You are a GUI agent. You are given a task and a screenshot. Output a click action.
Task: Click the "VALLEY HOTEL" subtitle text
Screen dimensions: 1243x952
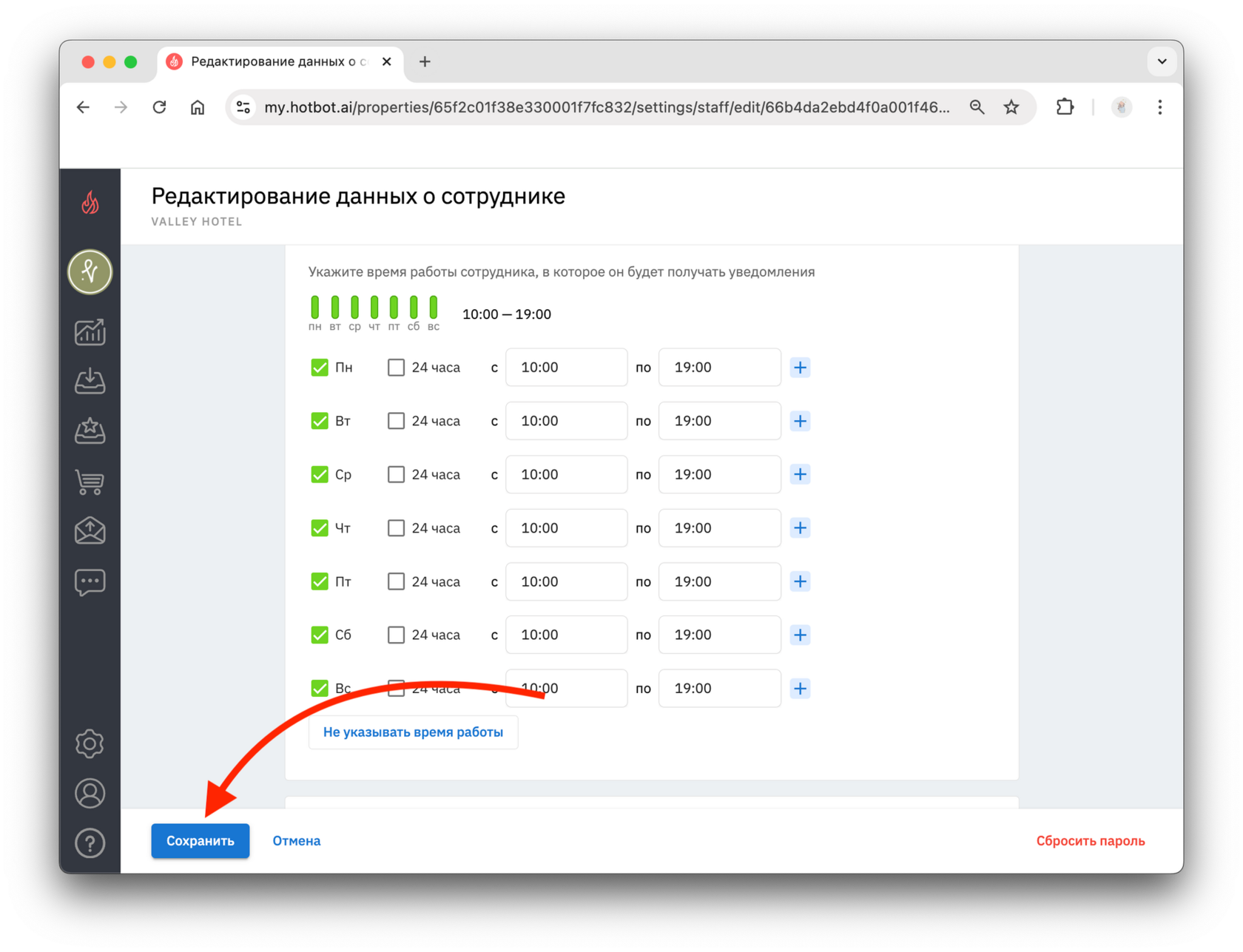(197, 222)
